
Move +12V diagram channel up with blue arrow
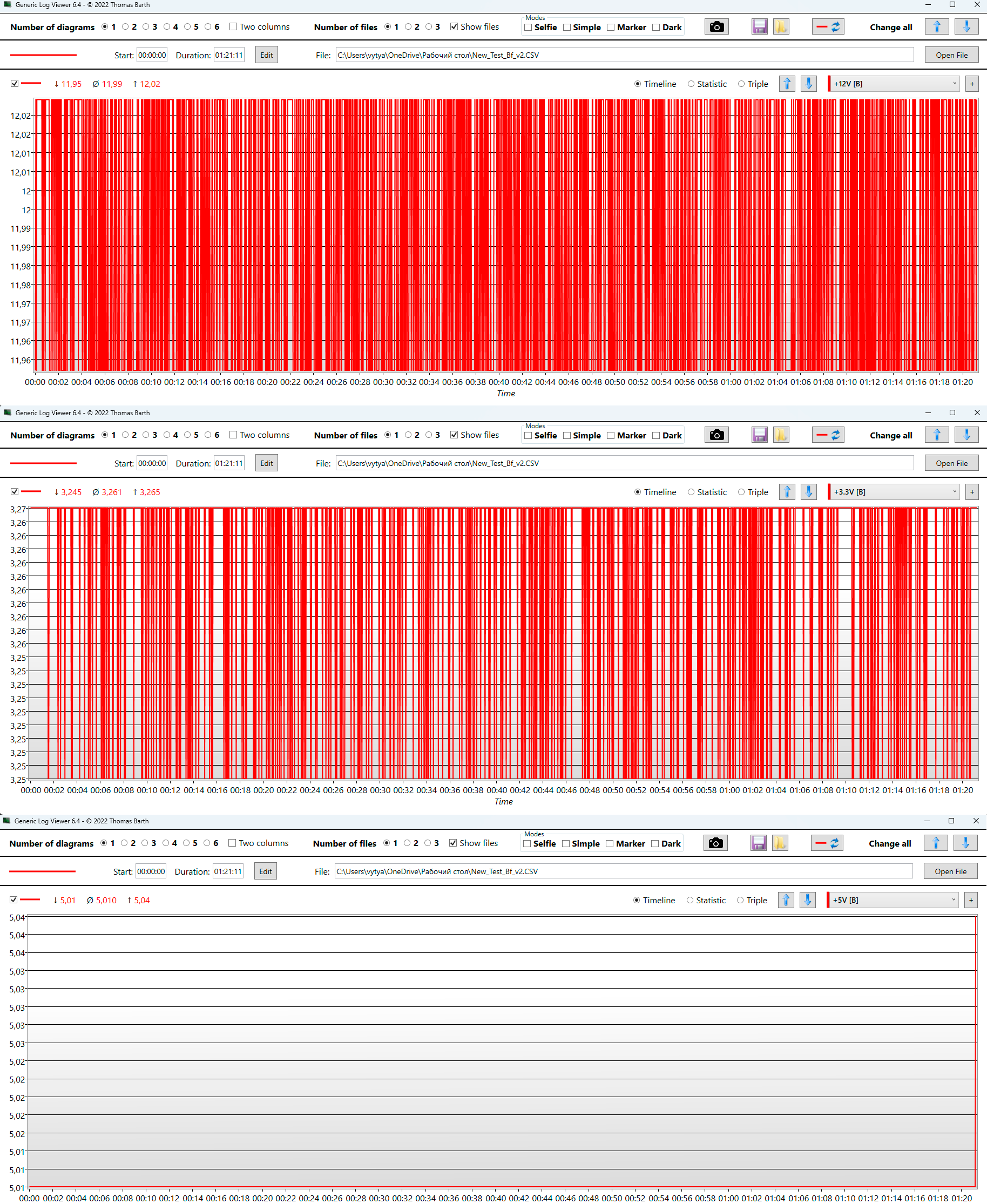tap(787, 84)
